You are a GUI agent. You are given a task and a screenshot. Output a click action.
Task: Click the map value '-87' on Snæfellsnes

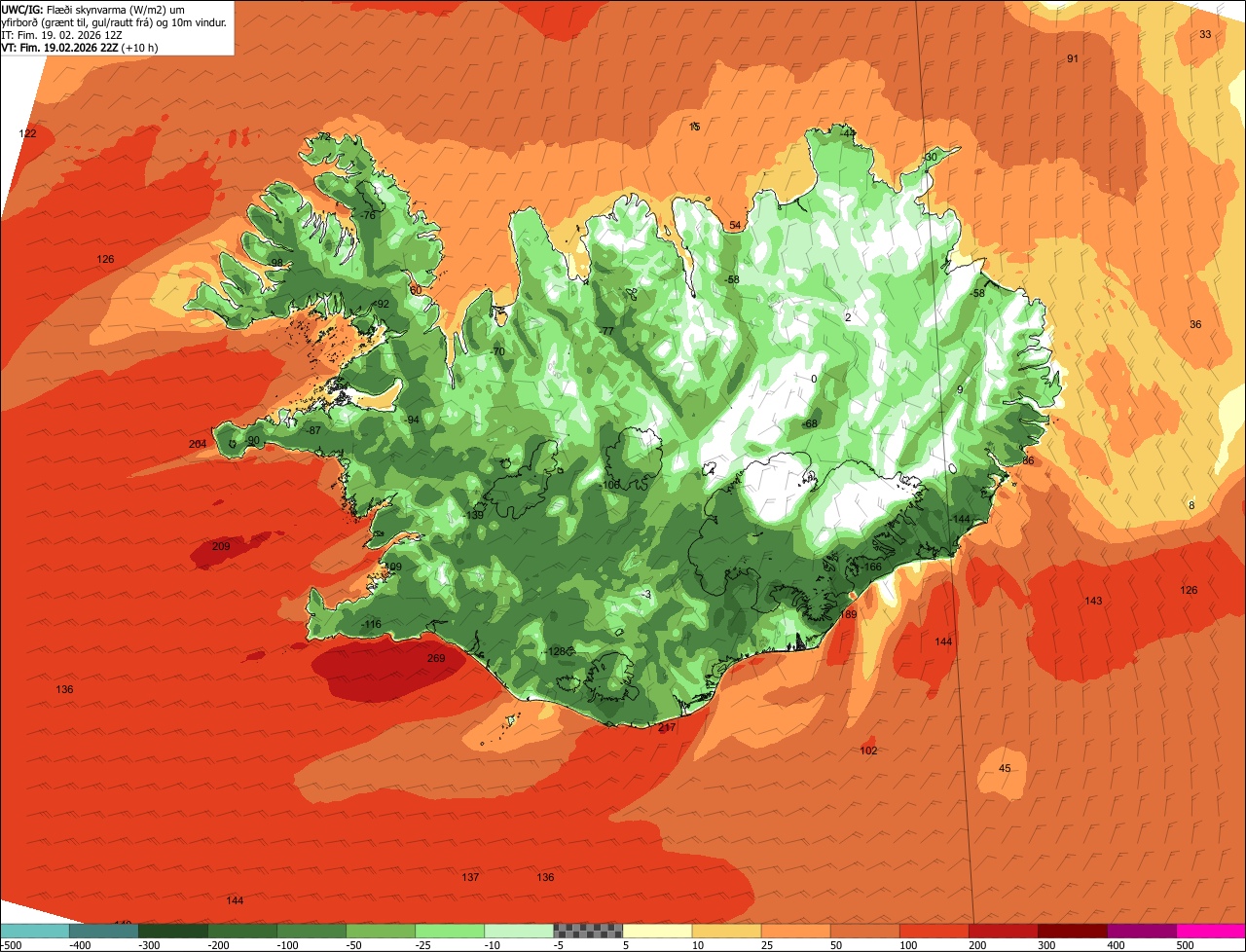pos(312,430)
